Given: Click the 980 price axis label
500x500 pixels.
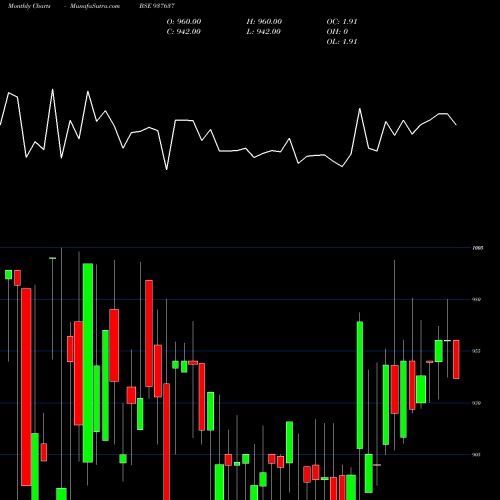Looking at the screenshot, I should pyautogui.click(x=477, y=300).
